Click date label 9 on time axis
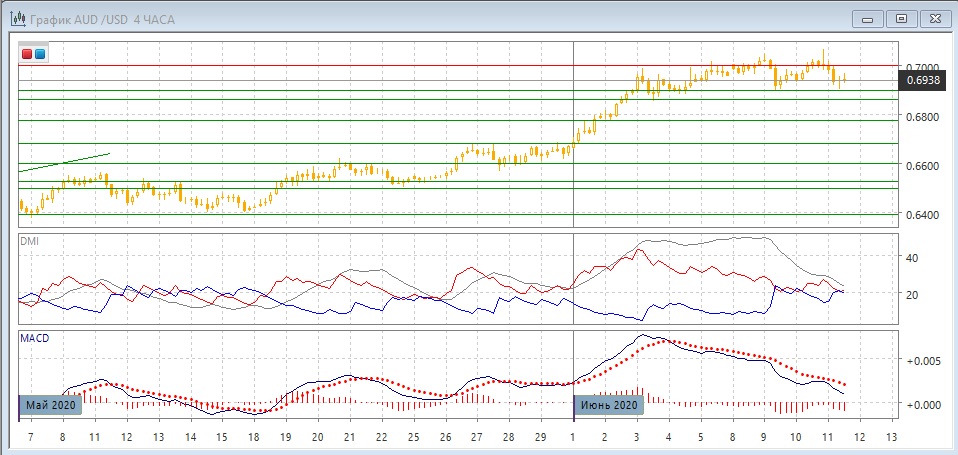This screenshot has width=958, height=455. click(x=764, y=438)
